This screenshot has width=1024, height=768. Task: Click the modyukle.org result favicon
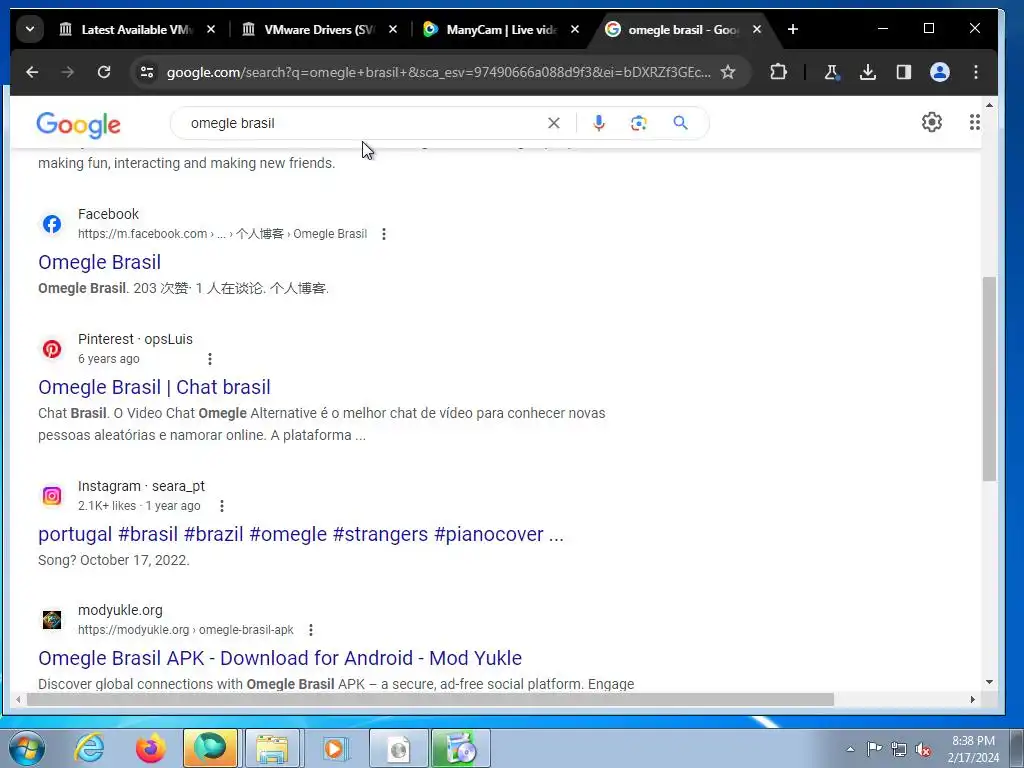coord(52,620)
